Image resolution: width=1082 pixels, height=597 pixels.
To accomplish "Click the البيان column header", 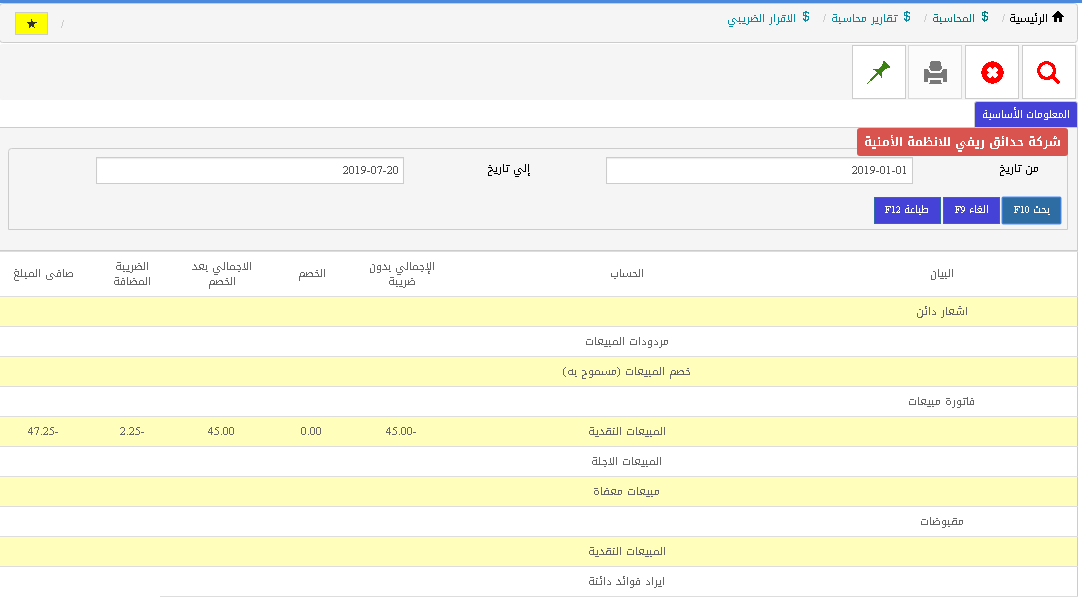I will point(941,274).
